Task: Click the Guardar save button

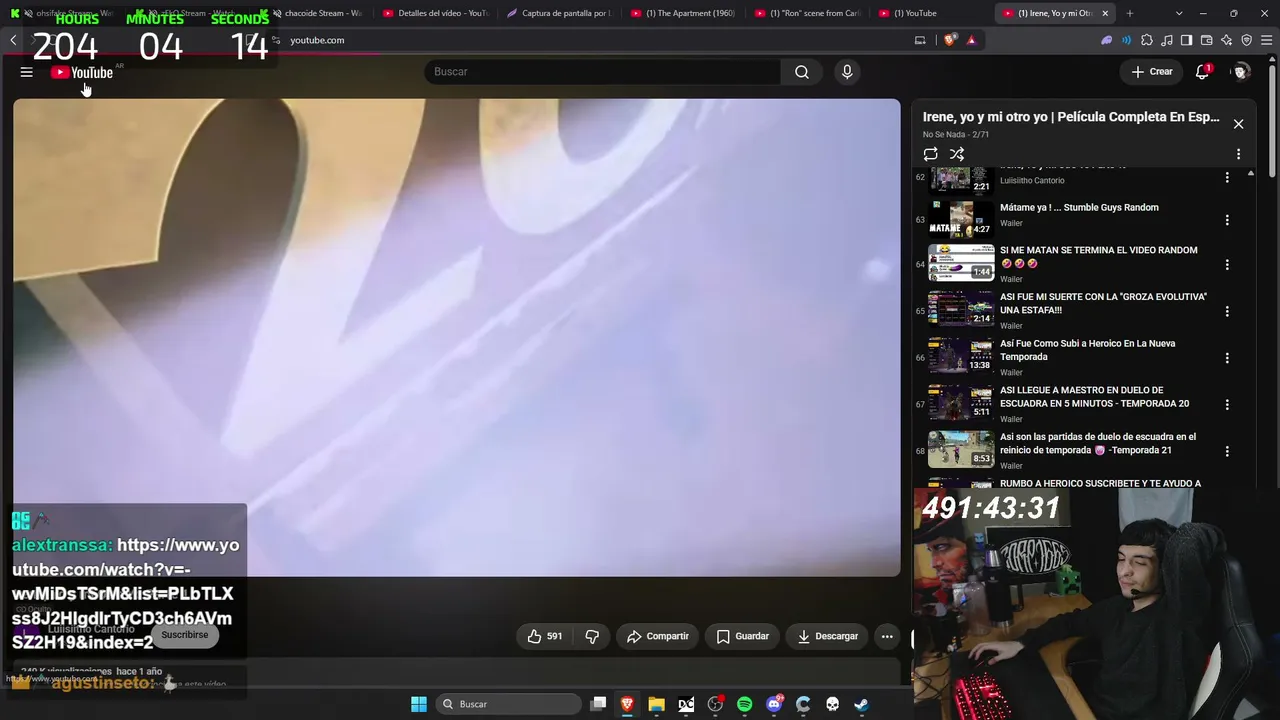Action: (x=743, y=636)
